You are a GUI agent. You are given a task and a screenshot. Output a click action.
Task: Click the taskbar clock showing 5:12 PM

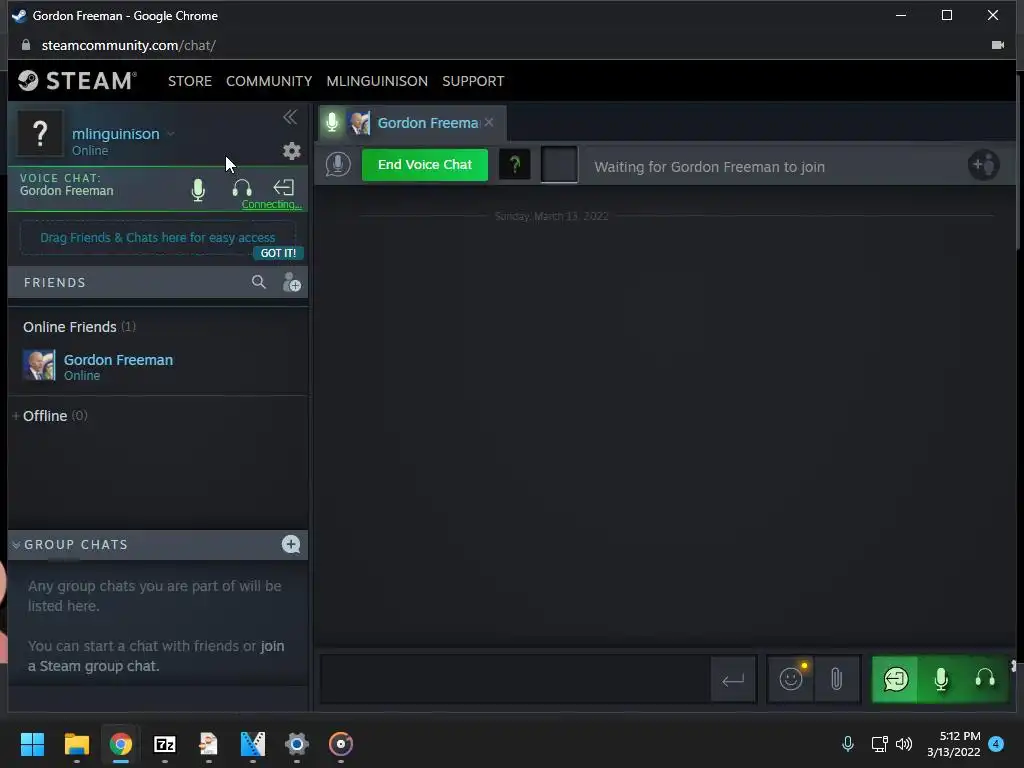pos(953,744)
